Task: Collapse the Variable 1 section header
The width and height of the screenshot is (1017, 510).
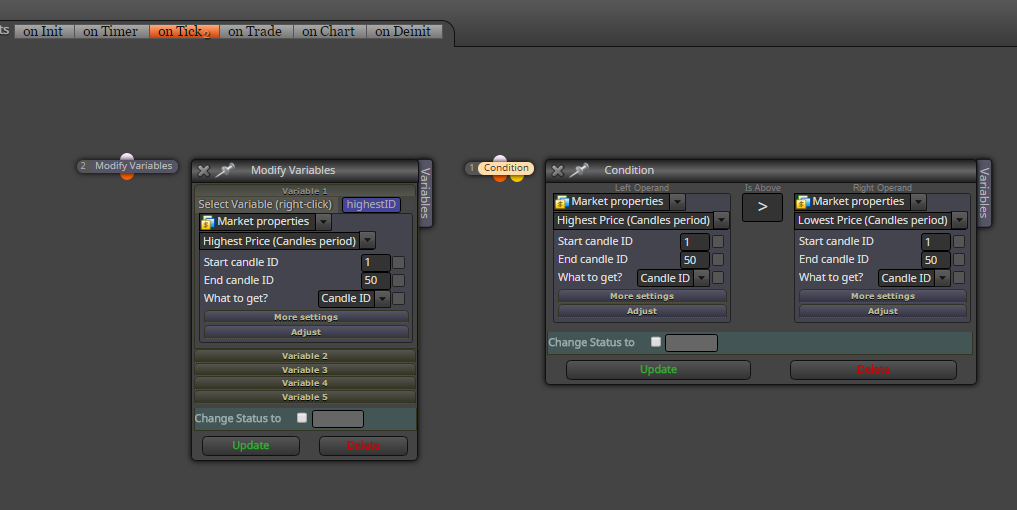Action: [x=305, y=191]
